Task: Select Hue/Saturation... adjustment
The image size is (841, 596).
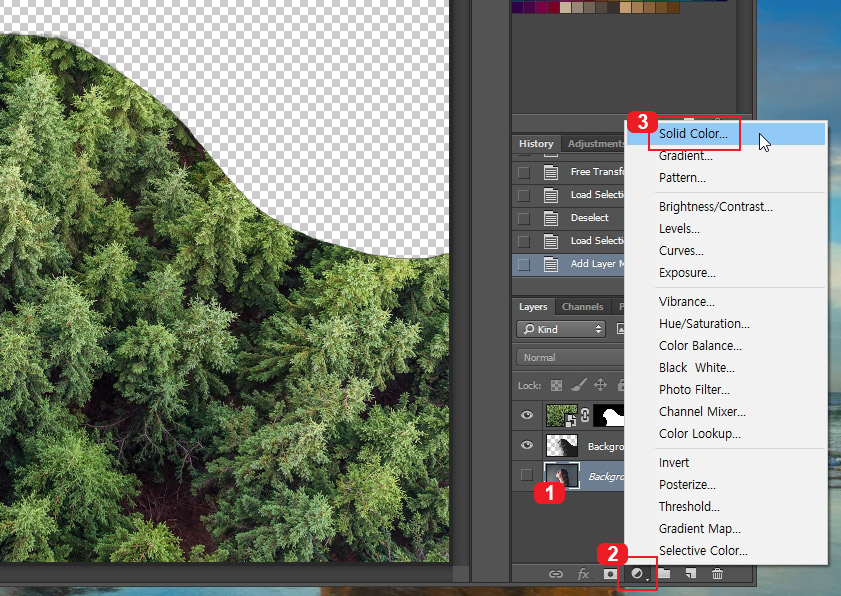Action: pos(726,323)
